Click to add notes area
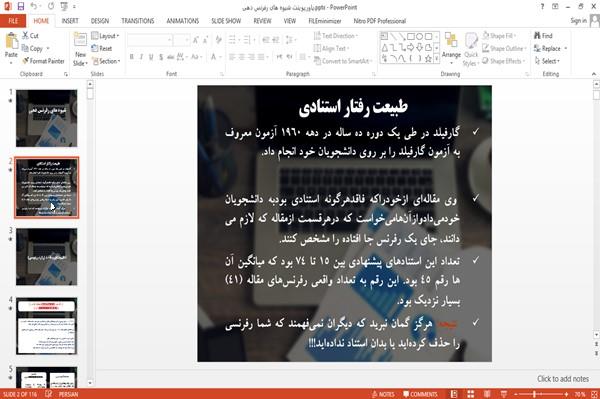Viewport: 600px width, 399px height. pos(563,379)
